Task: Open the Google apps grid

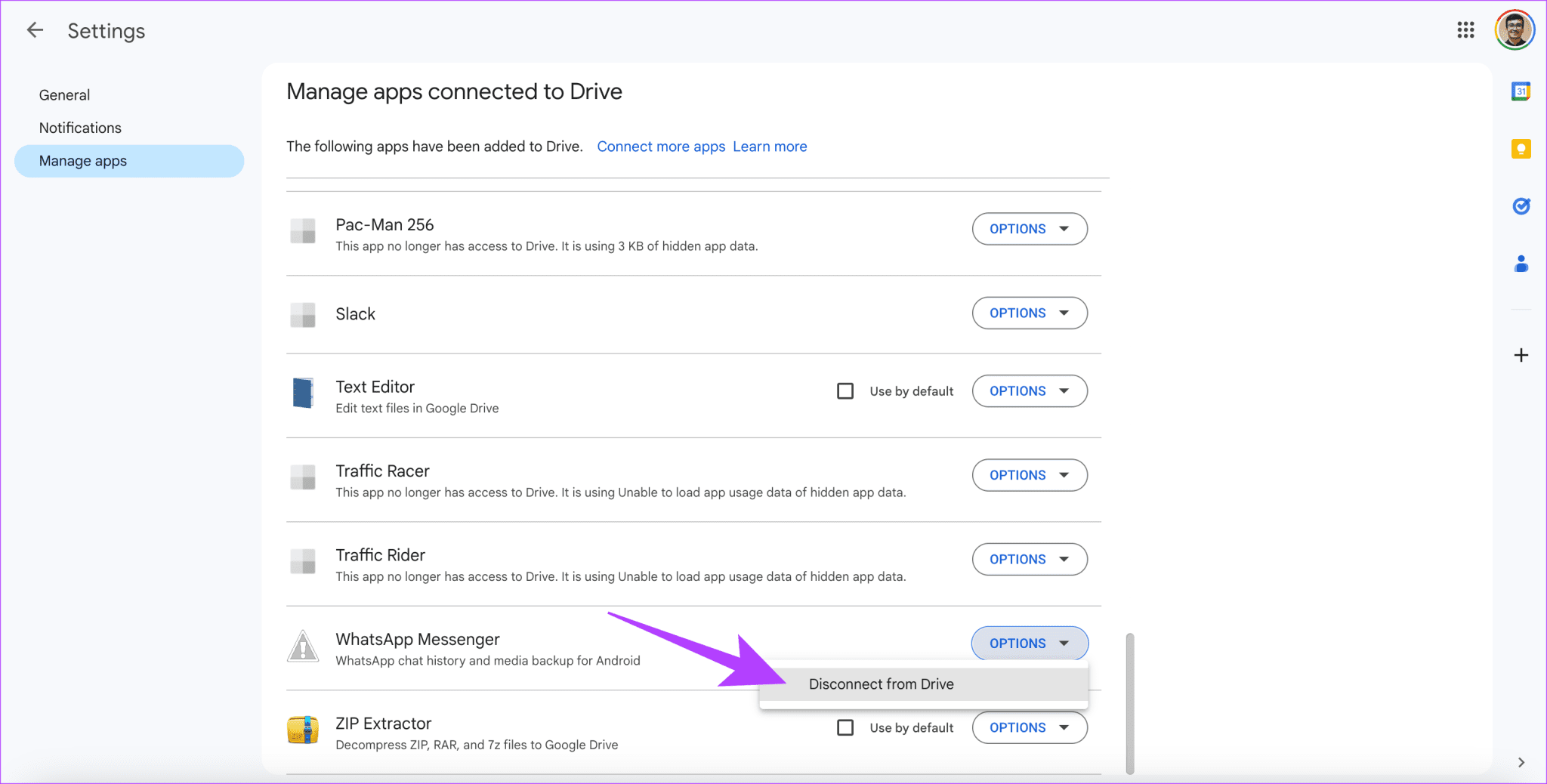Action: 1465,30
